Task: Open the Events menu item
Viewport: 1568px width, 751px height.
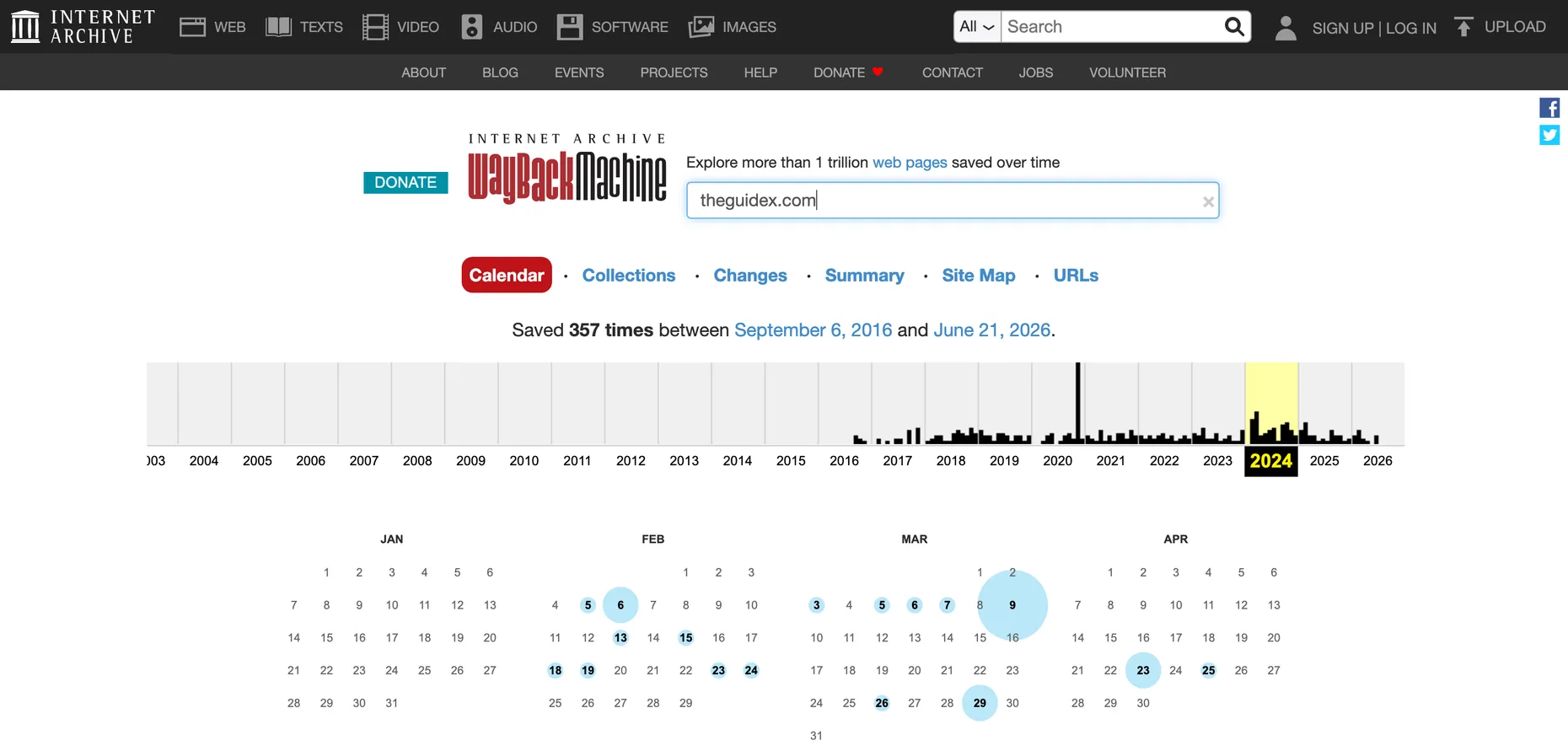Action: coord(579,72)
